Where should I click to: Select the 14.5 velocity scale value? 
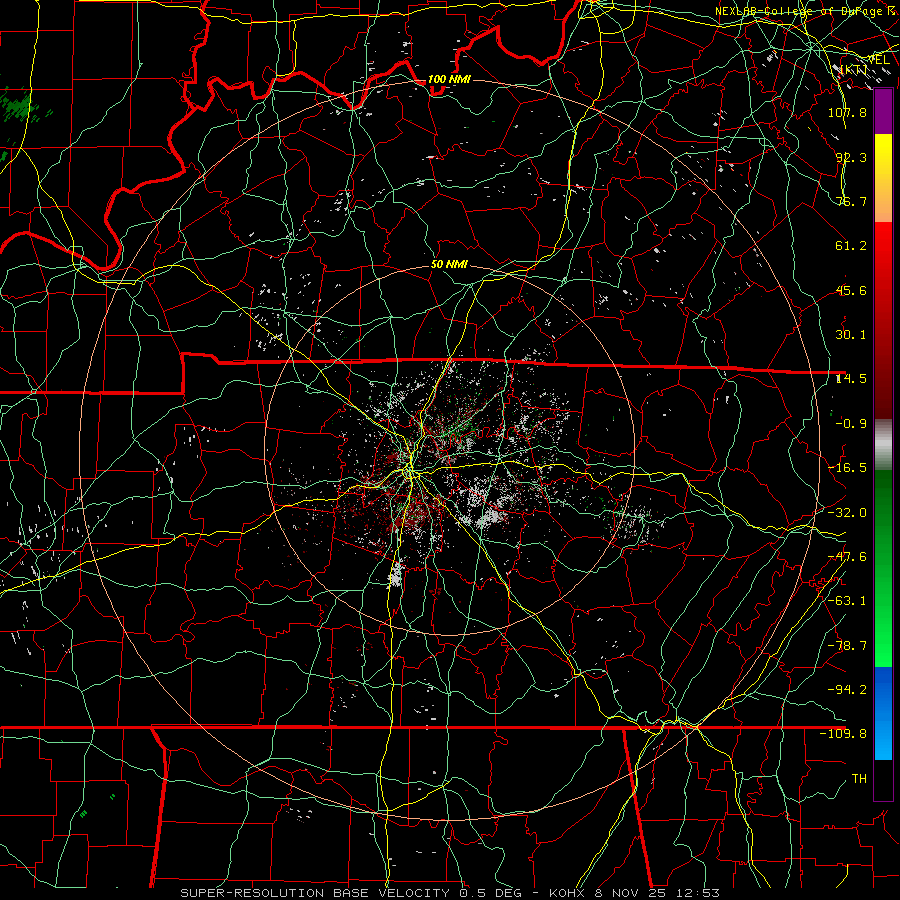(x=851, y=379)
